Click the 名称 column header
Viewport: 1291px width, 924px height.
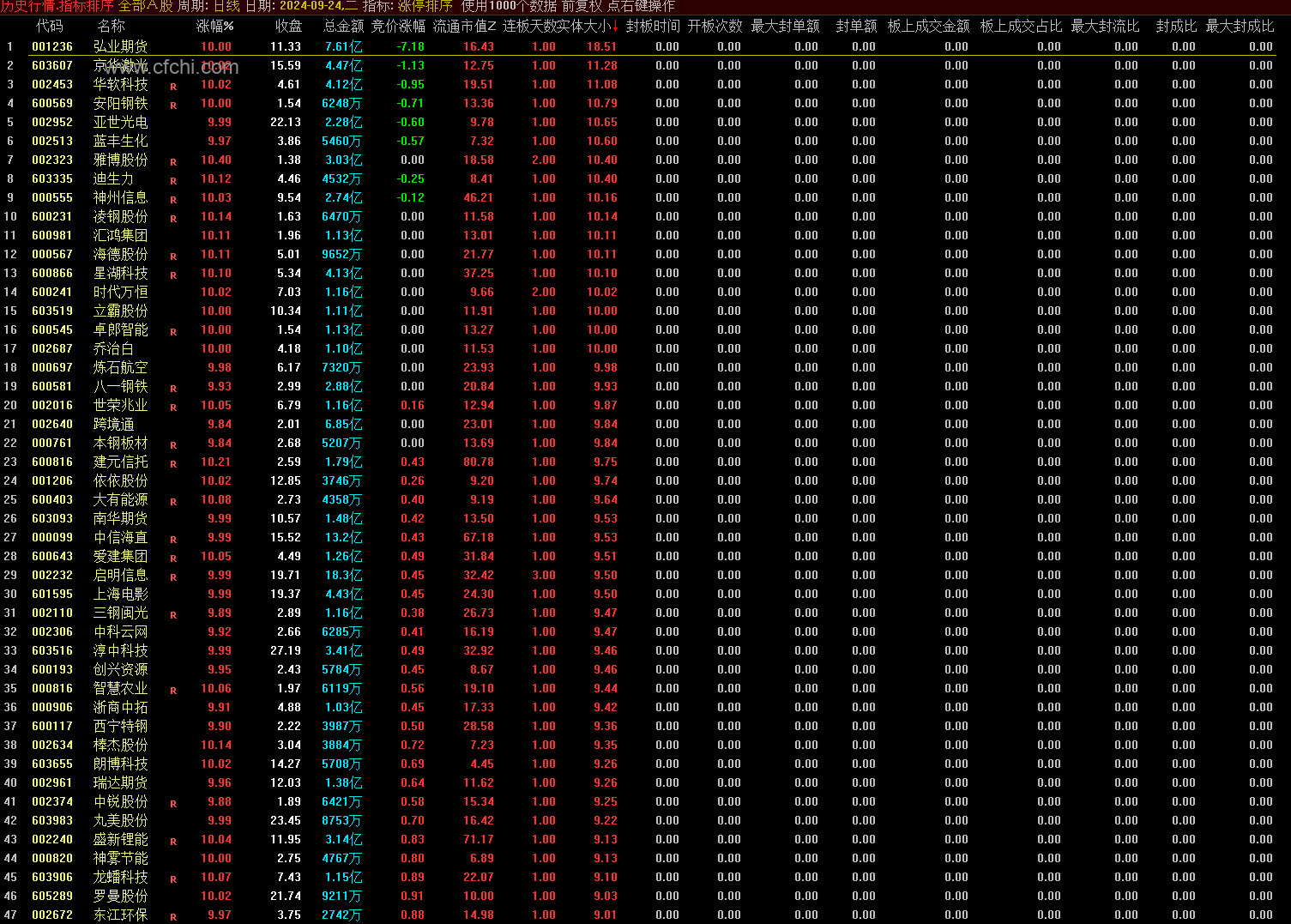pyautogui.click(x=111, y=27)
